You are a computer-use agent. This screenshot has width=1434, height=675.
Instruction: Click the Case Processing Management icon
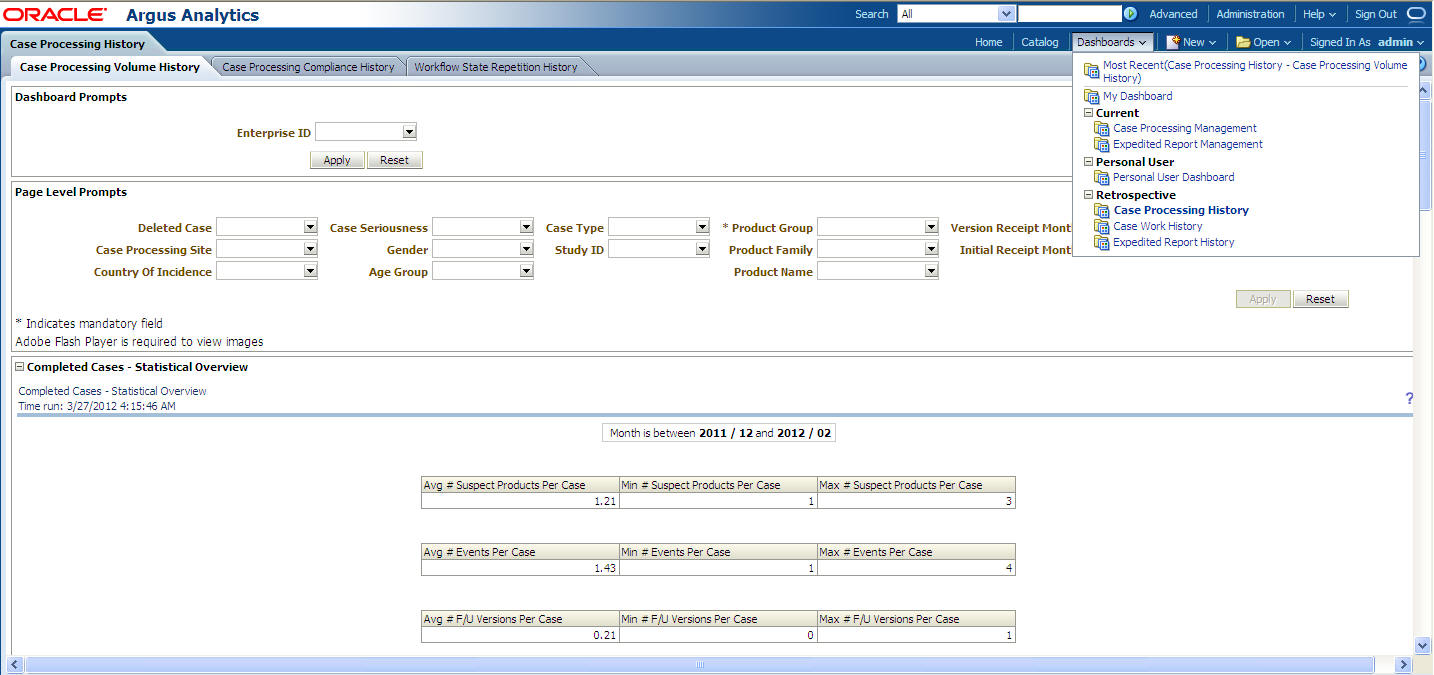click(x=1102, y=128)
